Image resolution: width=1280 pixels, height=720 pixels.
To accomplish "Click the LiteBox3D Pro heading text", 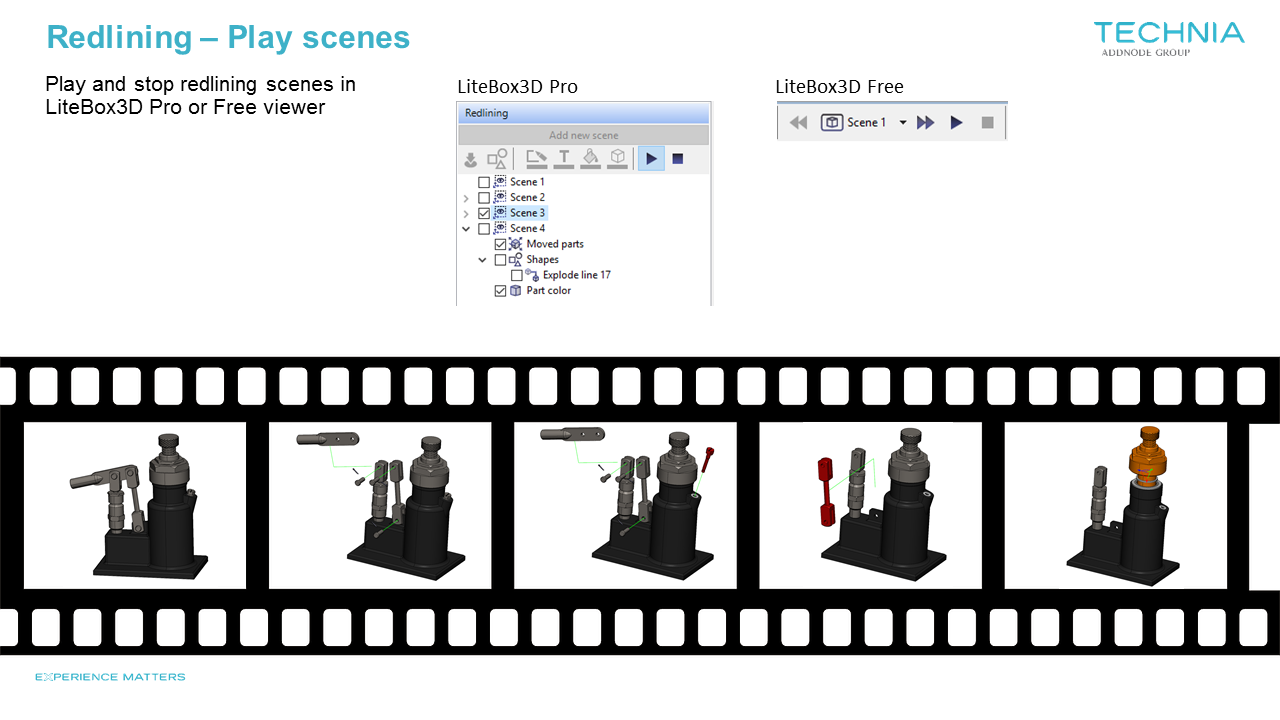I will [517, 87].
